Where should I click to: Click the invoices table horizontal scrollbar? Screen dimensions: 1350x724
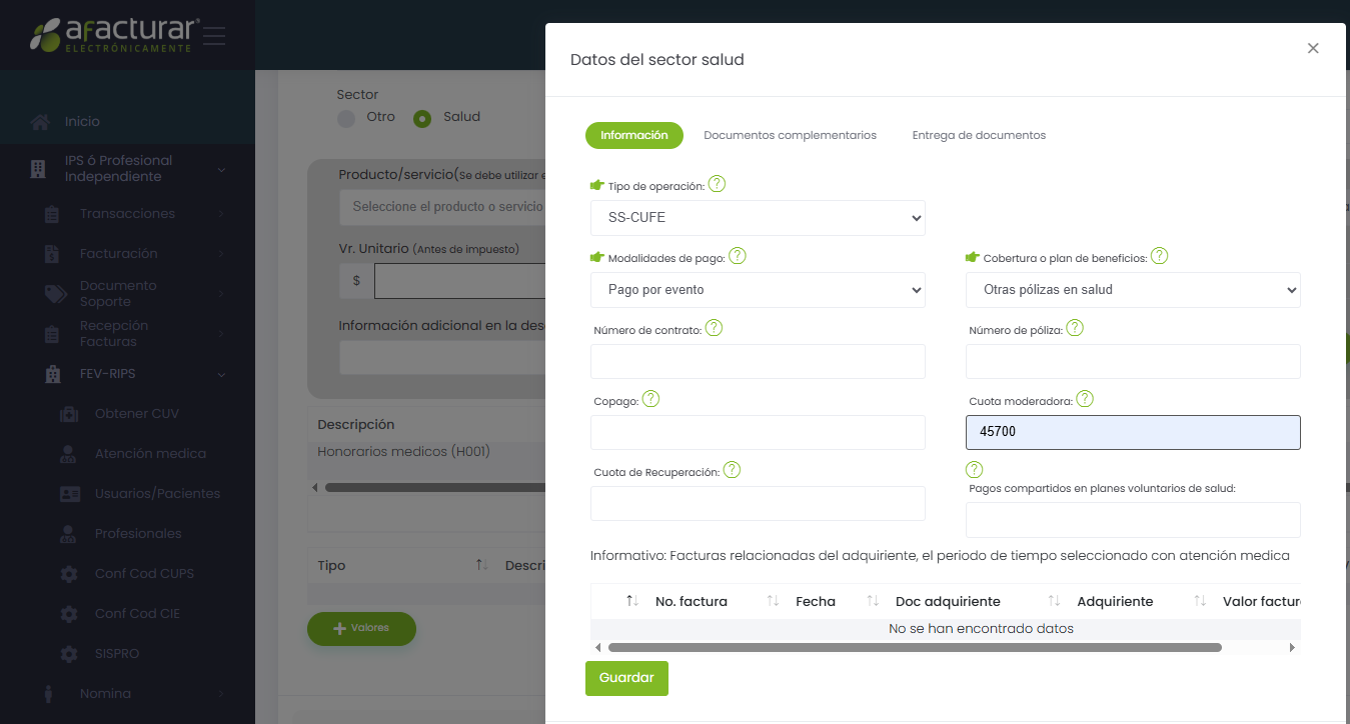click(x=915, y=648)
